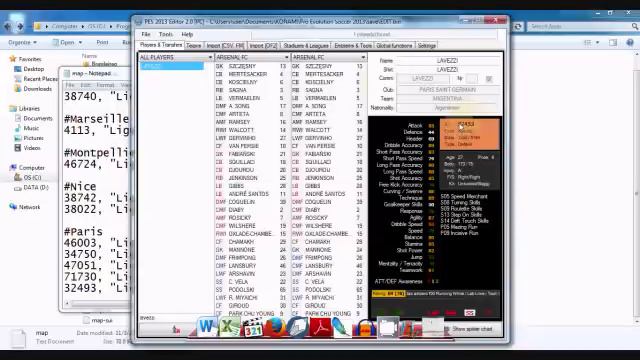Select GIROUD in right squad list

pos(327,306)
